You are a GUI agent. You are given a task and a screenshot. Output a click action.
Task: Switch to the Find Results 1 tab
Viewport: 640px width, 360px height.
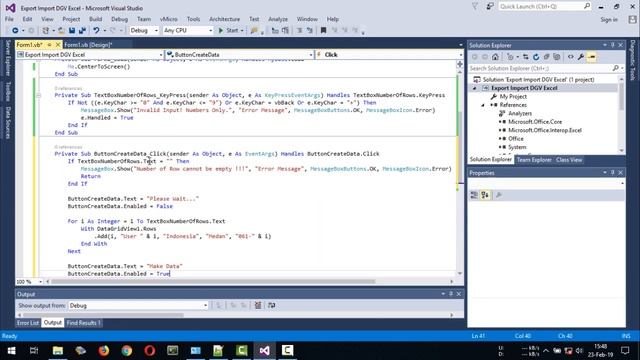click(83, 323)
